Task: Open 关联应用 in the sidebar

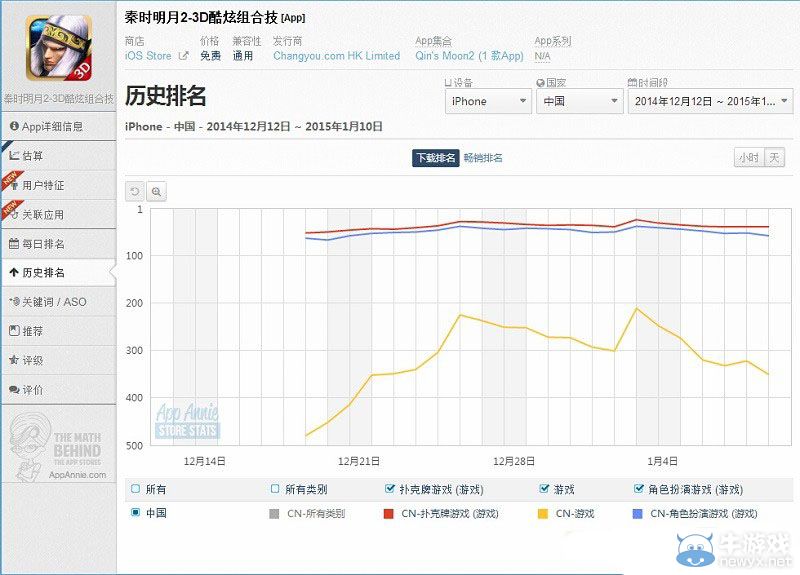Action: tap(59, 215)
